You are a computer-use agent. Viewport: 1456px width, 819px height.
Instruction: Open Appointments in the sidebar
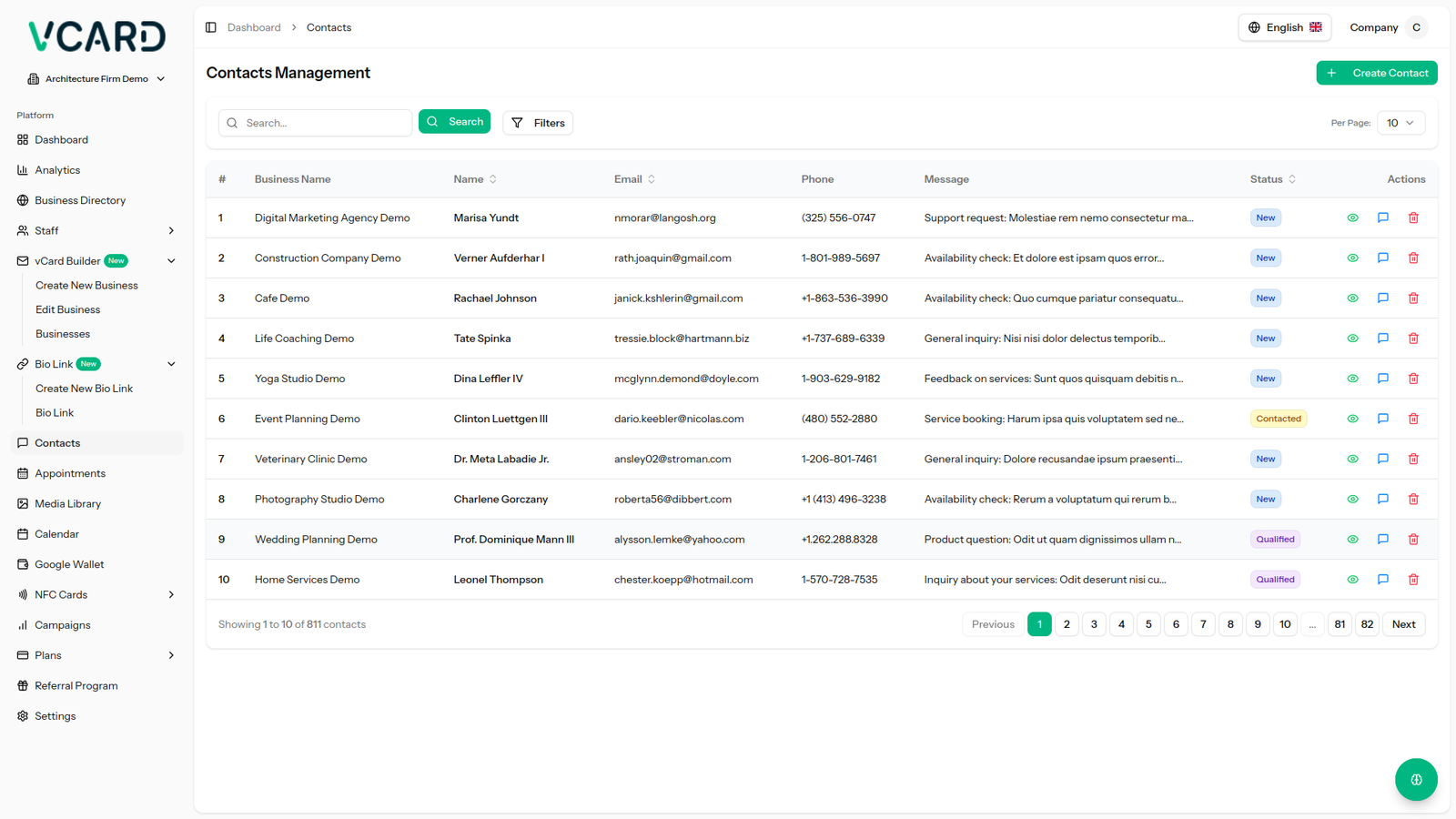pos(70,473)
